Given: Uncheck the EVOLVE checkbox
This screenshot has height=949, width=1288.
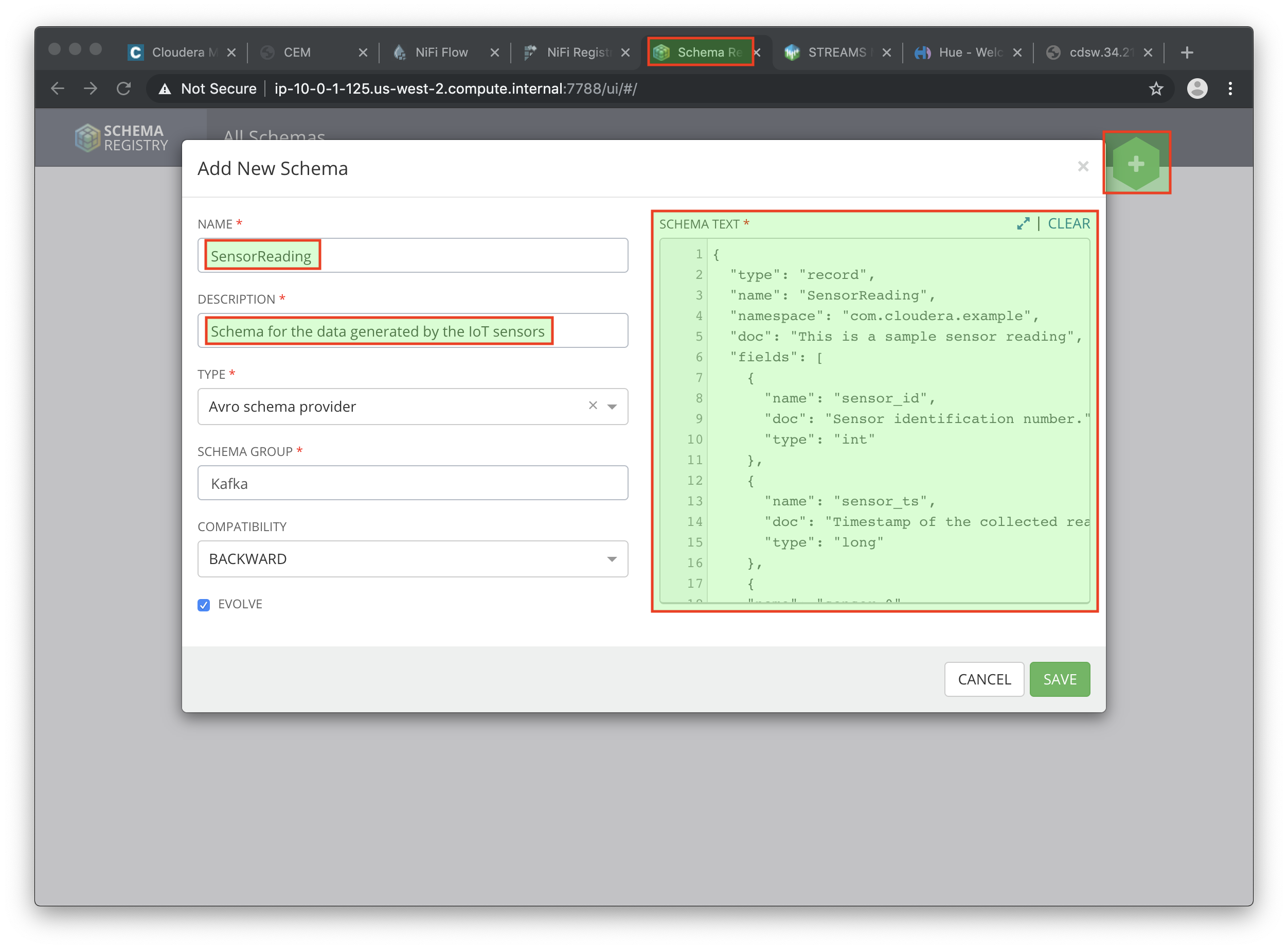Looking at the screenshot, I should tap(204, 605).
